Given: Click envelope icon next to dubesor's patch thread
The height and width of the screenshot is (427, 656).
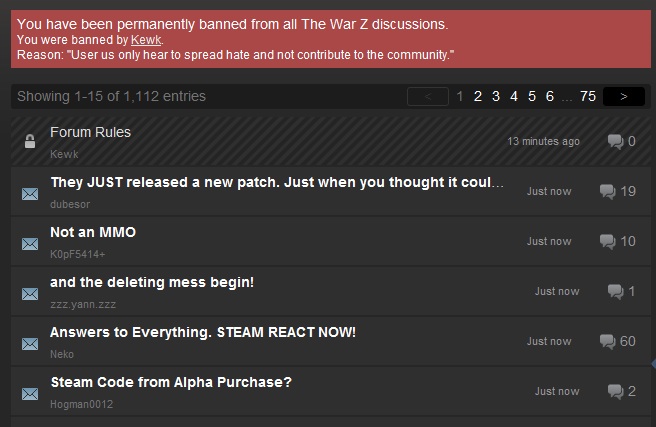Looking at the screenshot, I should 29,193.
